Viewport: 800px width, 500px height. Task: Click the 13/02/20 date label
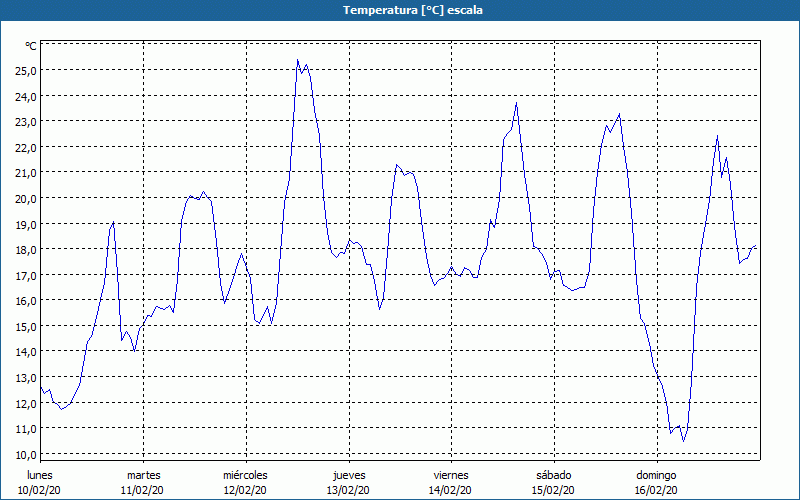[x=348, y=490]
